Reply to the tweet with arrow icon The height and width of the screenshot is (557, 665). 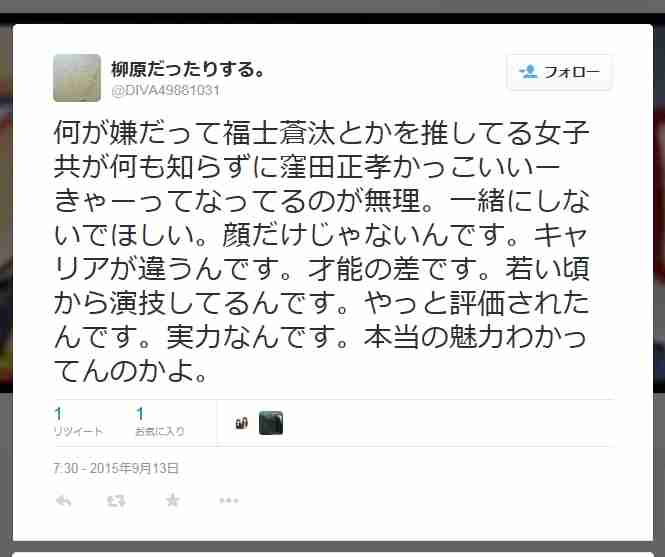point(64,501)
